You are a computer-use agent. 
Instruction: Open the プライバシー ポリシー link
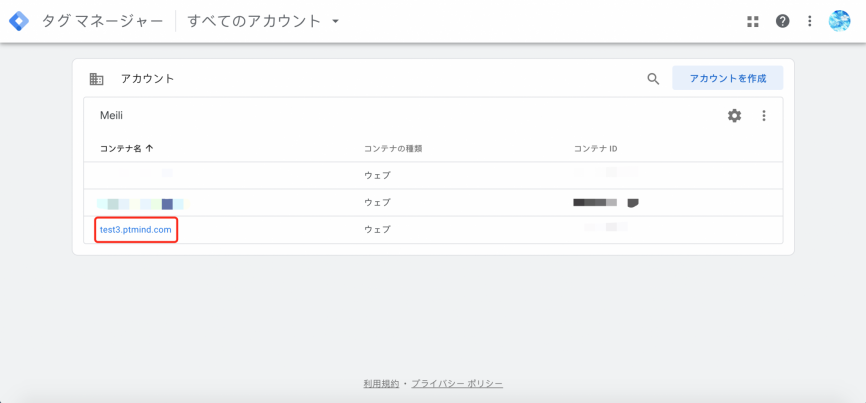(457, 383)
